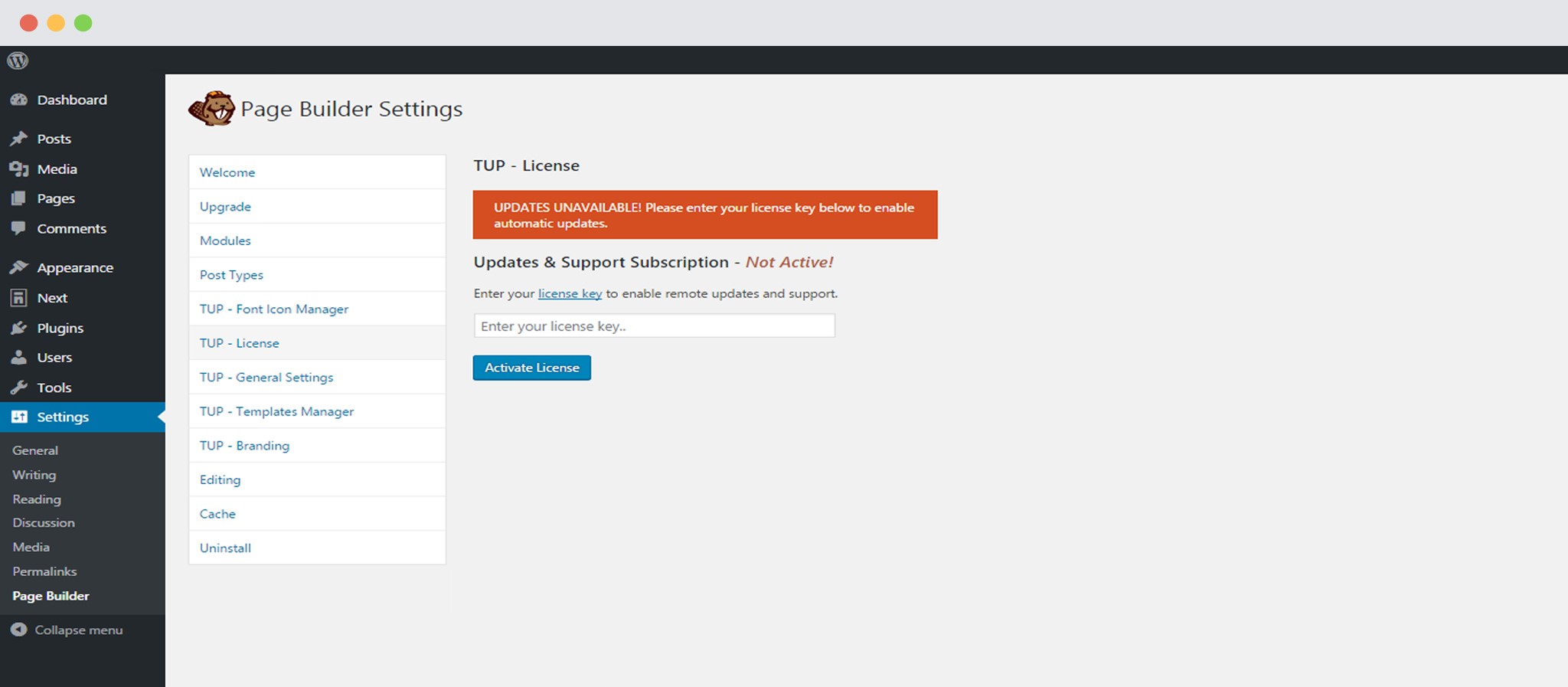Open TUP - General Settings tab
Screen dimensions: 1568x687
pos(317,378)
